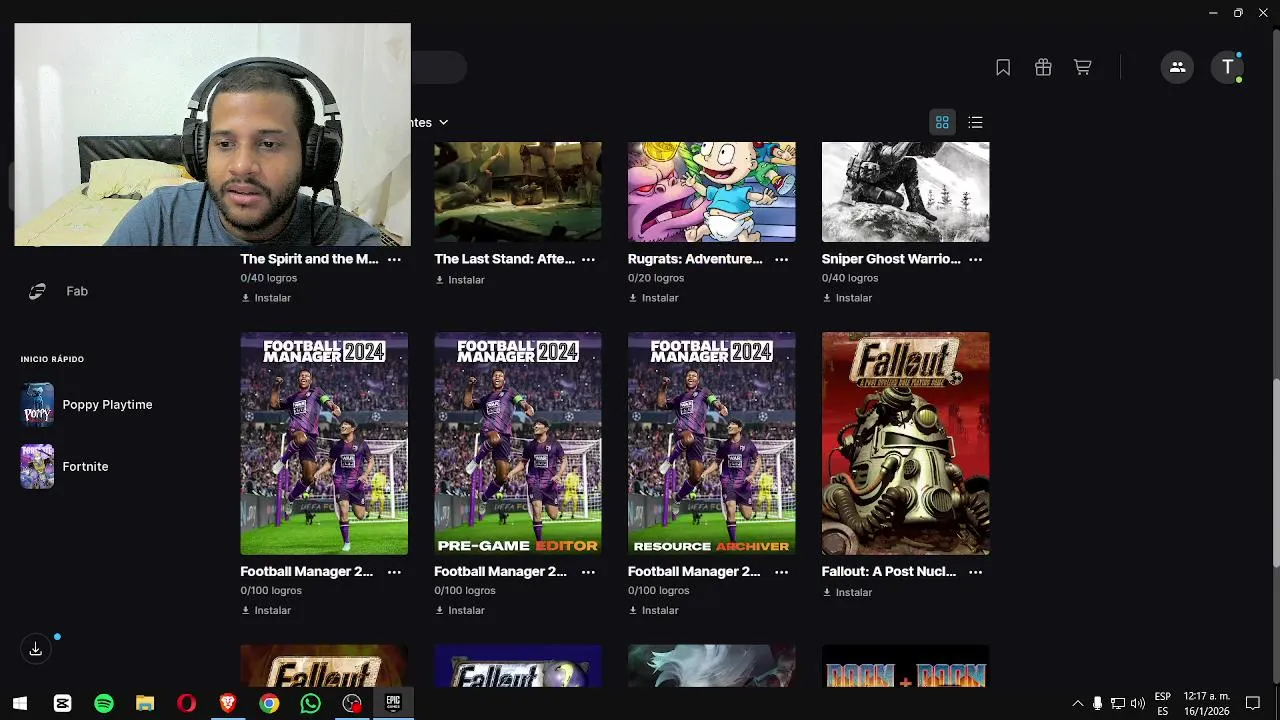This screenshot has height=720, width=1280.
Task: Open the network tray icon
Action: click(1117, 704)
